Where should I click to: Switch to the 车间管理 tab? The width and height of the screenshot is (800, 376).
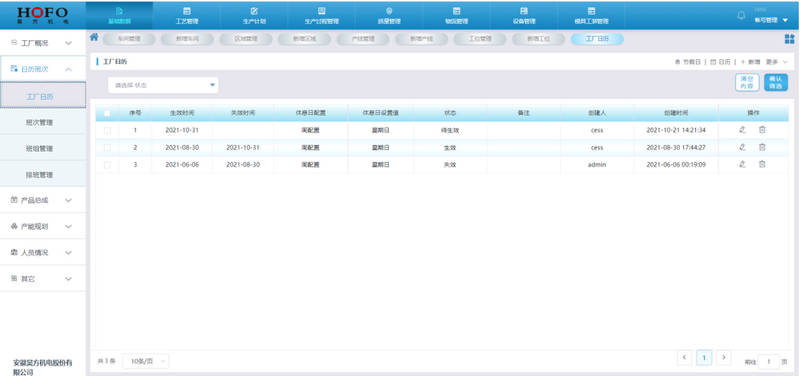tap(129, 39)
